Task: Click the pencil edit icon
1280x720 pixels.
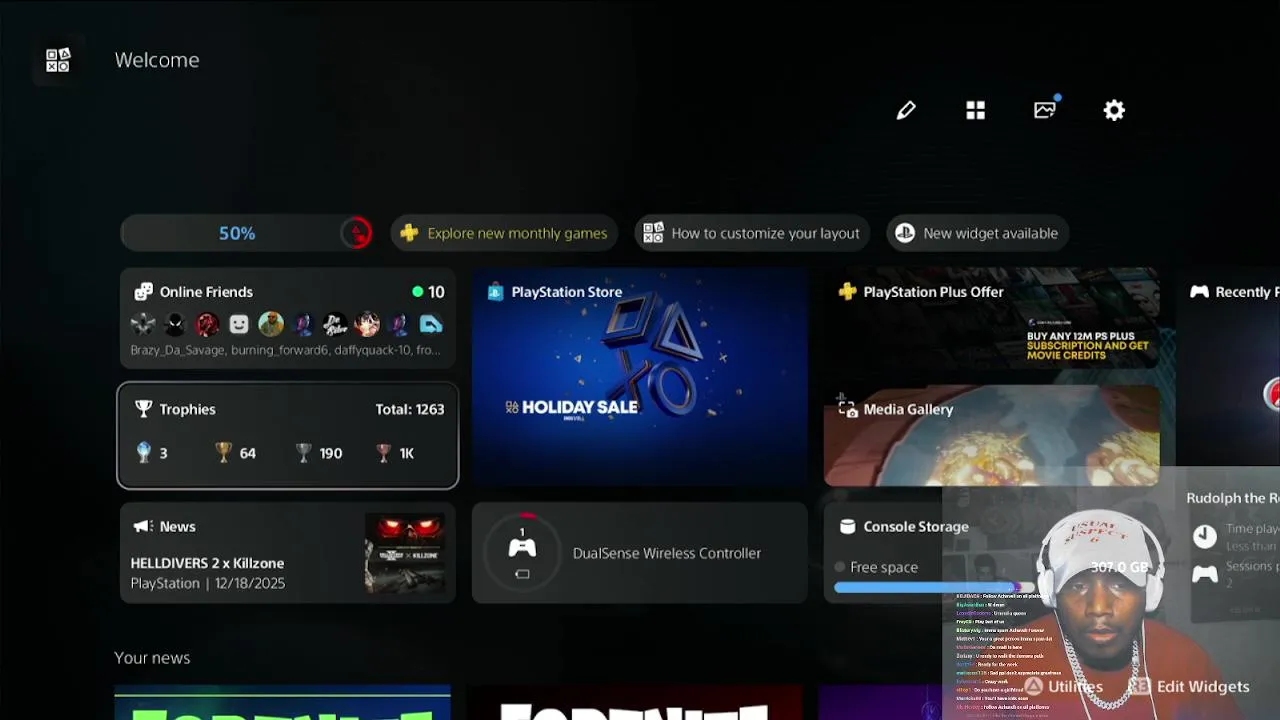Action: coord(906,110)
